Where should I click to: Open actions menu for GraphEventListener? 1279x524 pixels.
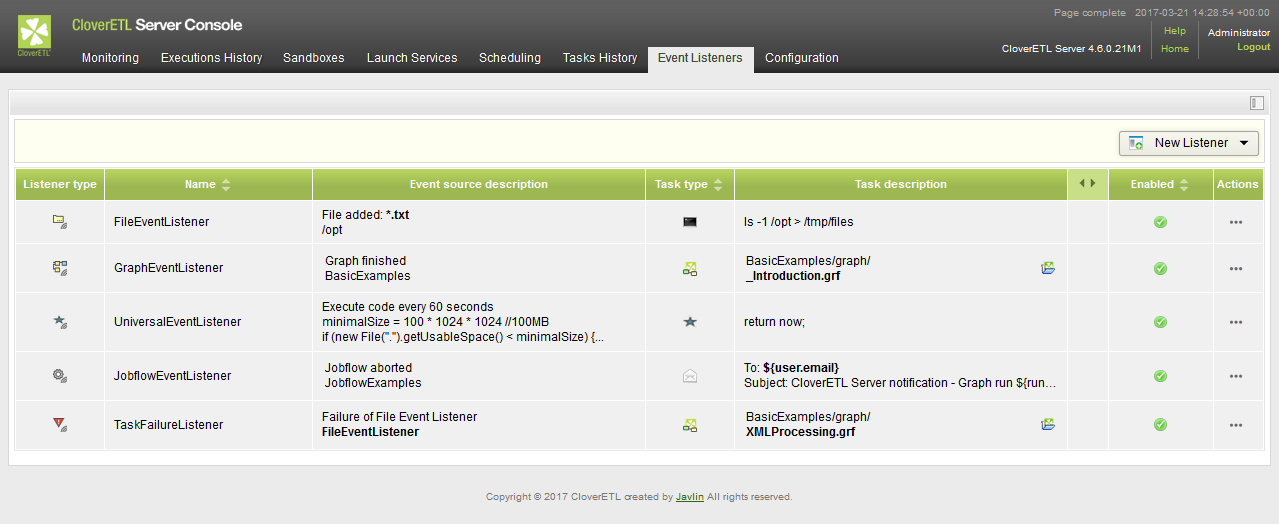point(1236,268)
